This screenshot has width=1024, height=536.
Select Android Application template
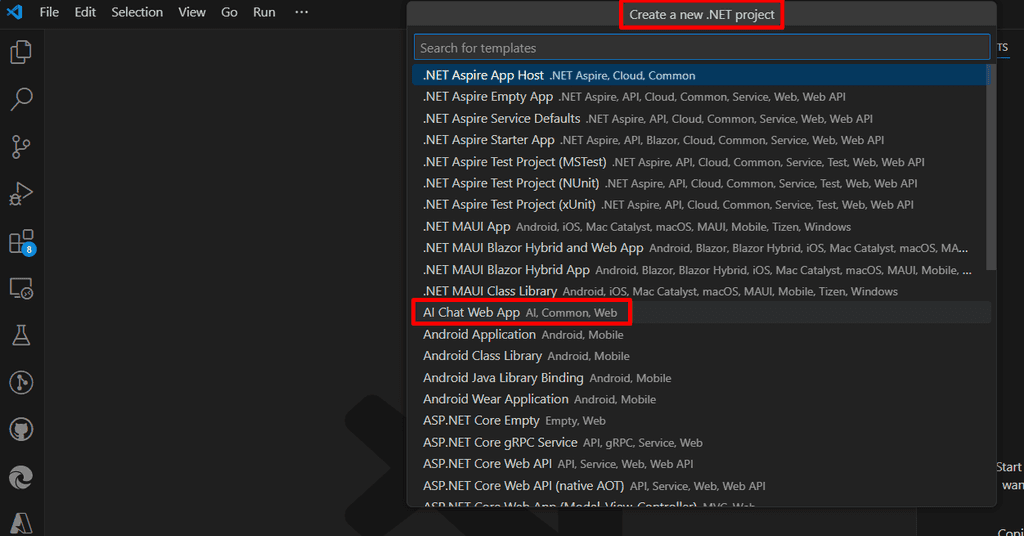point(701,334)
